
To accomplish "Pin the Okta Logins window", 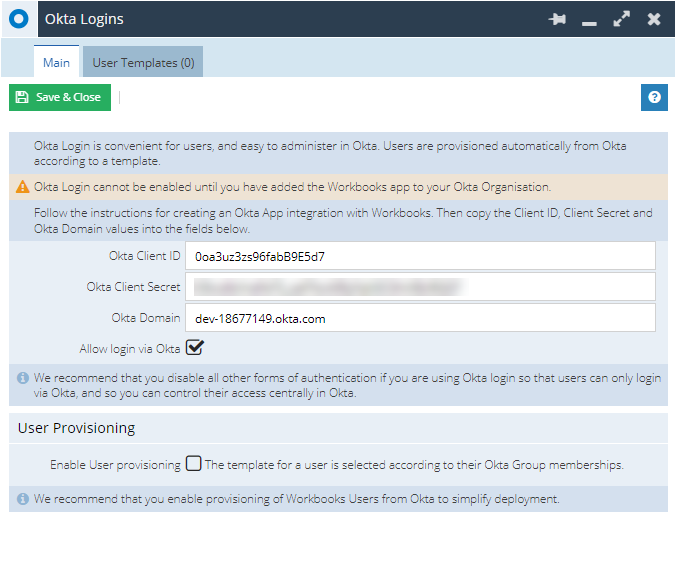I will [557, 19].
